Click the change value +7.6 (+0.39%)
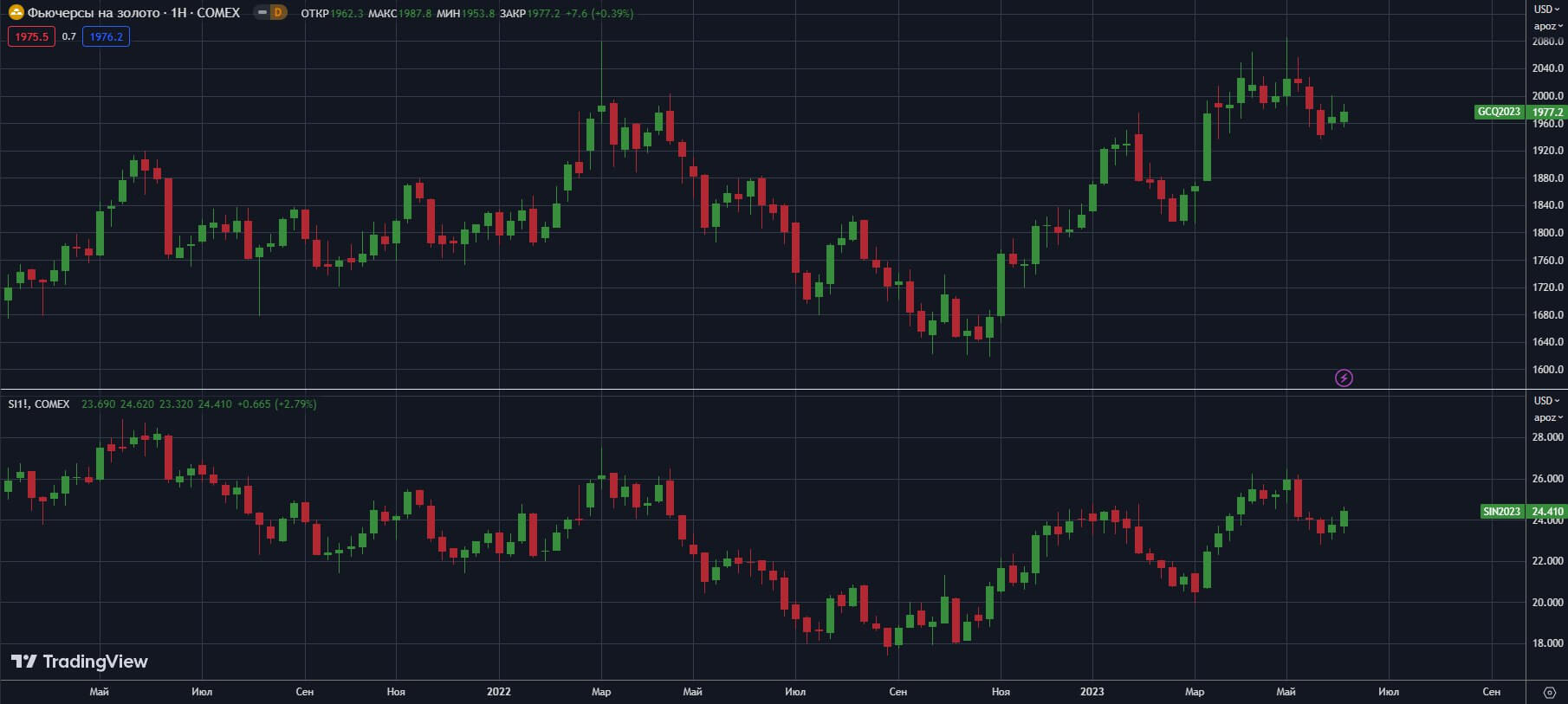The width and height of the screenshot is (1568, 704). pyautogui.click(x=599, y=13)
